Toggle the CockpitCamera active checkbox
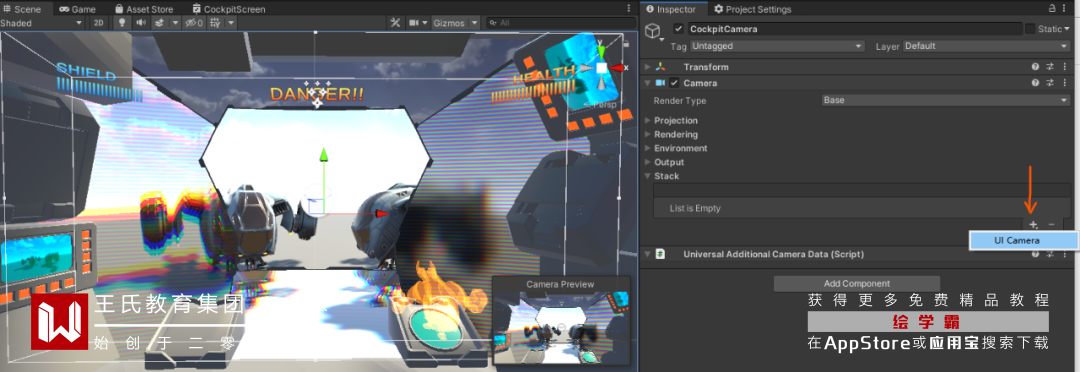Image resolution: width=1080 pixels, height=372 pixels. pyautogui.click(x=678, y=29)
